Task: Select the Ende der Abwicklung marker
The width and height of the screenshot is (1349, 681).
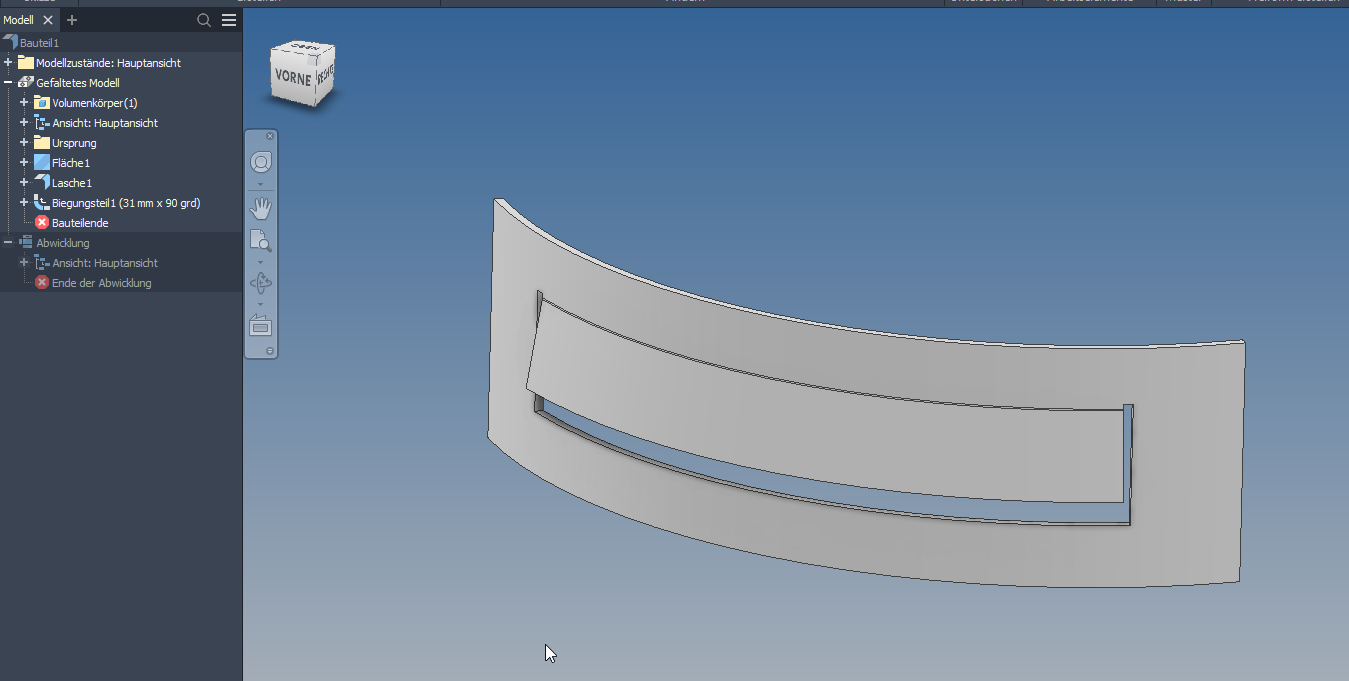Action: coord(41,282)
